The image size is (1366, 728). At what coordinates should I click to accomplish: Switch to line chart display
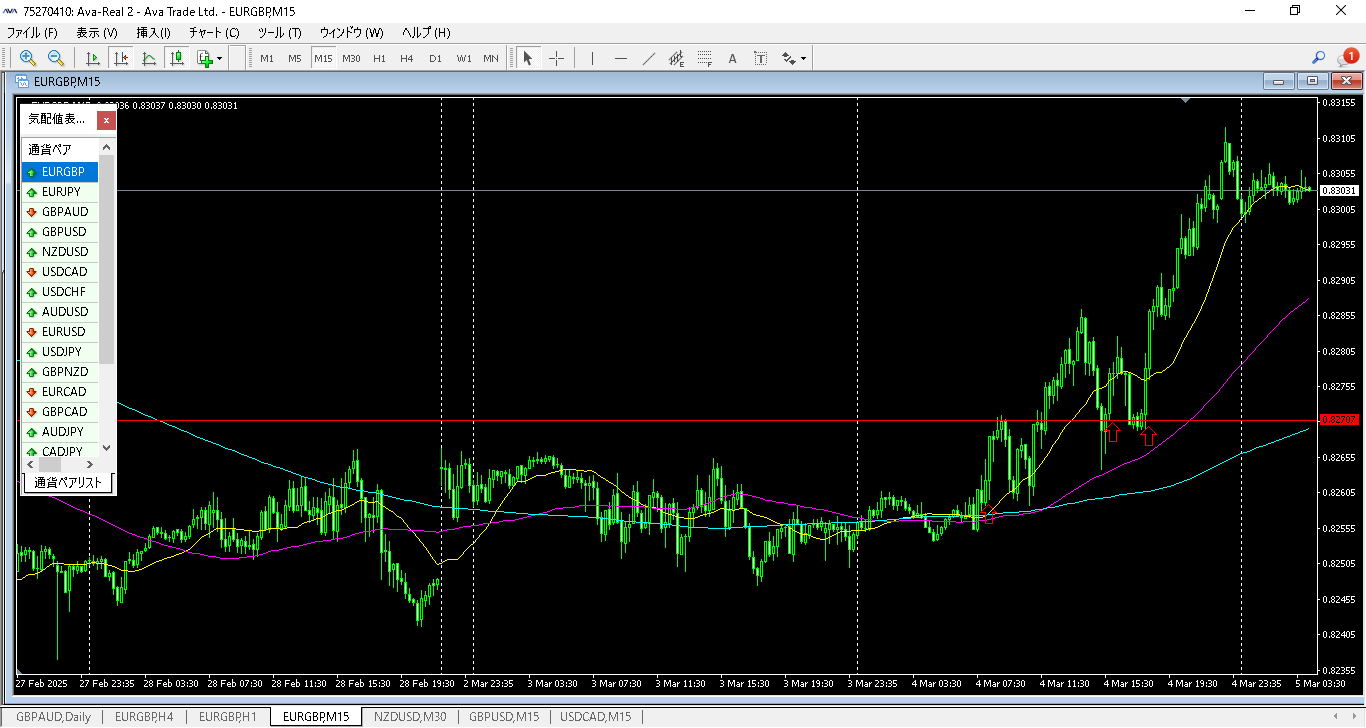pyautogui.click(x=149, y=58)
